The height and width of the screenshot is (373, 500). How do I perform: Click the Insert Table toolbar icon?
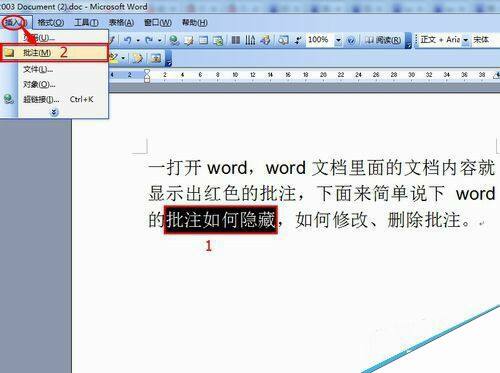pos(203,40)
